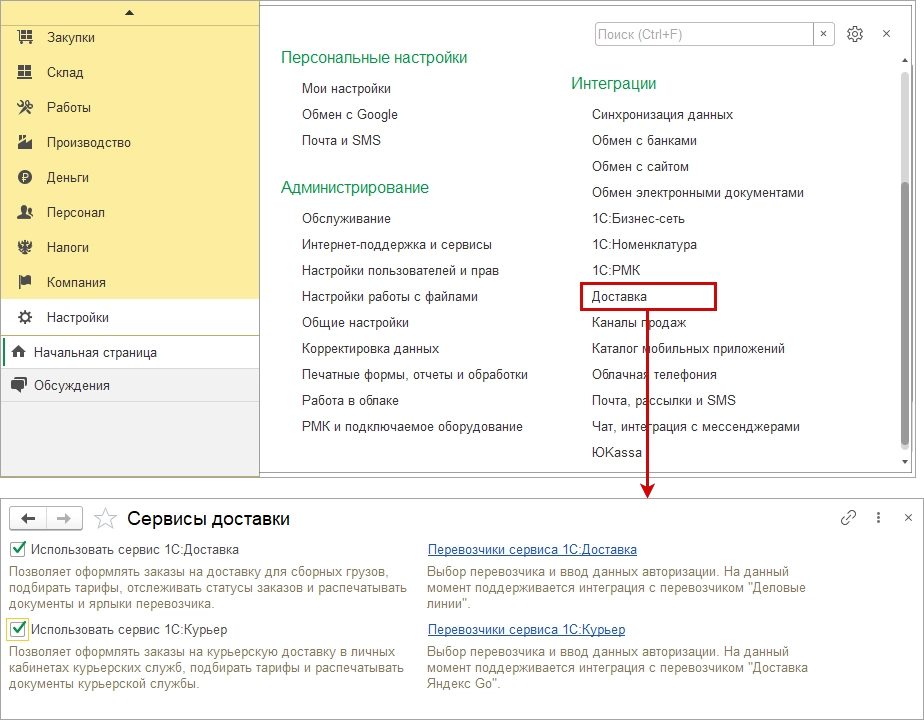Open 1С:РМК integration

616,270
